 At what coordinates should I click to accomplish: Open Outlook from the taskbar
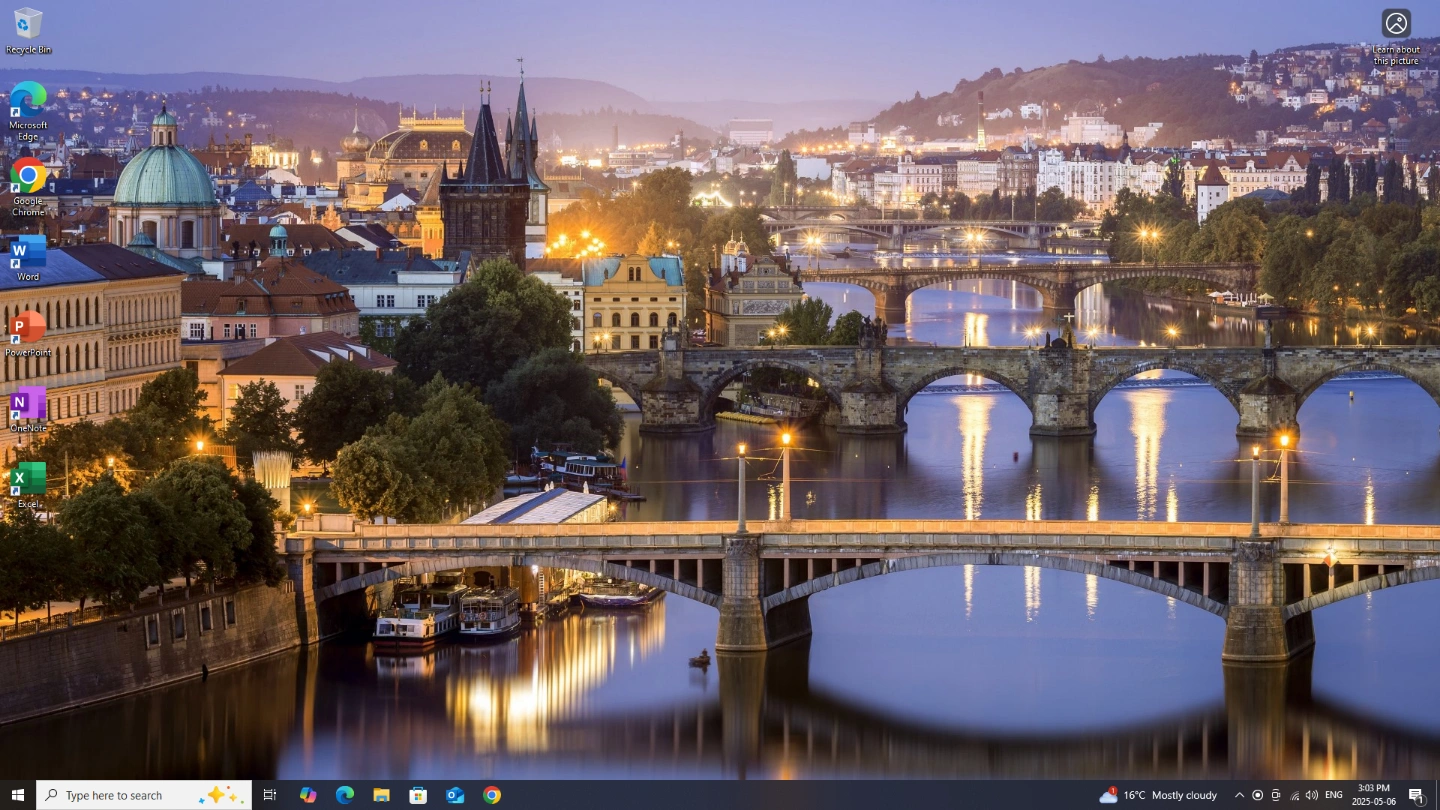coord(455,795)
